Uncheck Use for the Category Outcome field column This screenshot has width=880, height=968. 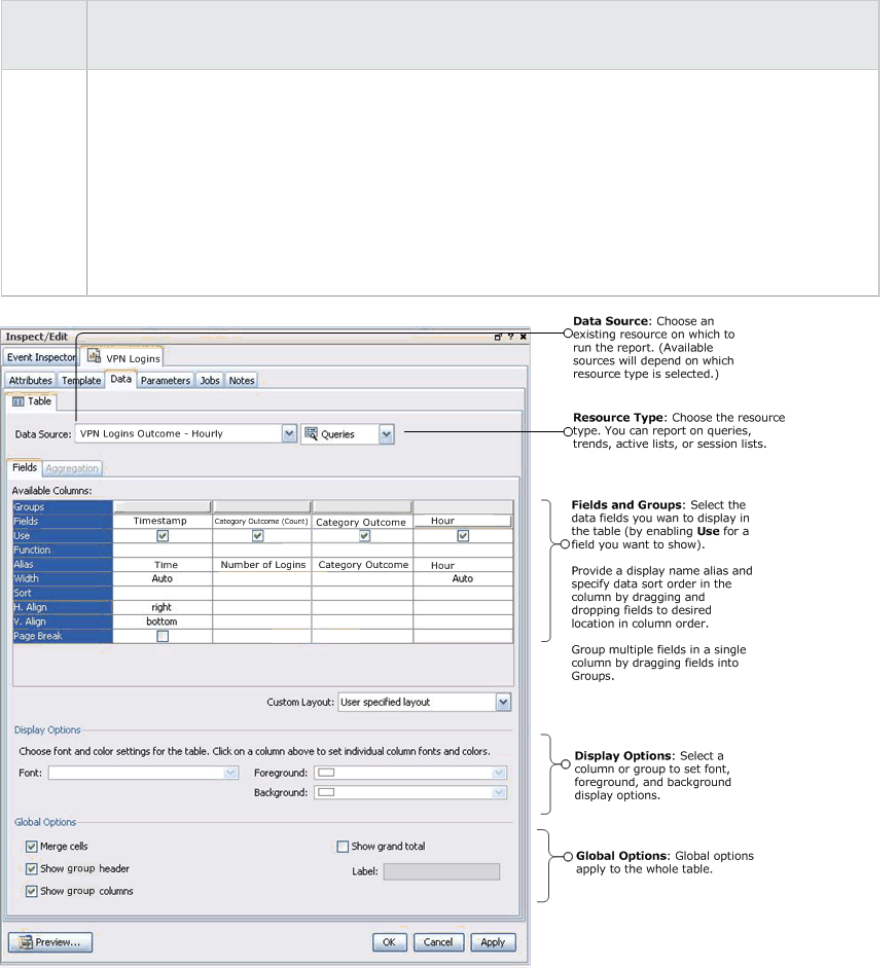(x=364, y=536)
